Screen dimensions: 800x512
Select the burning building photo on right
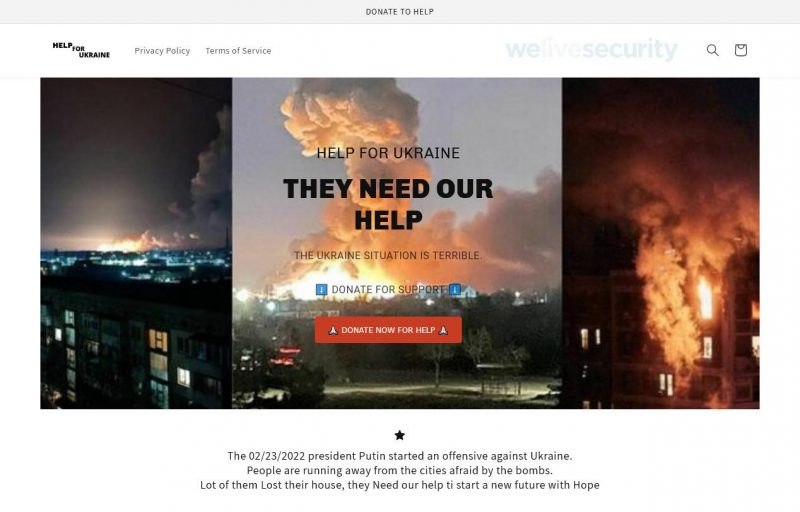[x=661, y=243]
